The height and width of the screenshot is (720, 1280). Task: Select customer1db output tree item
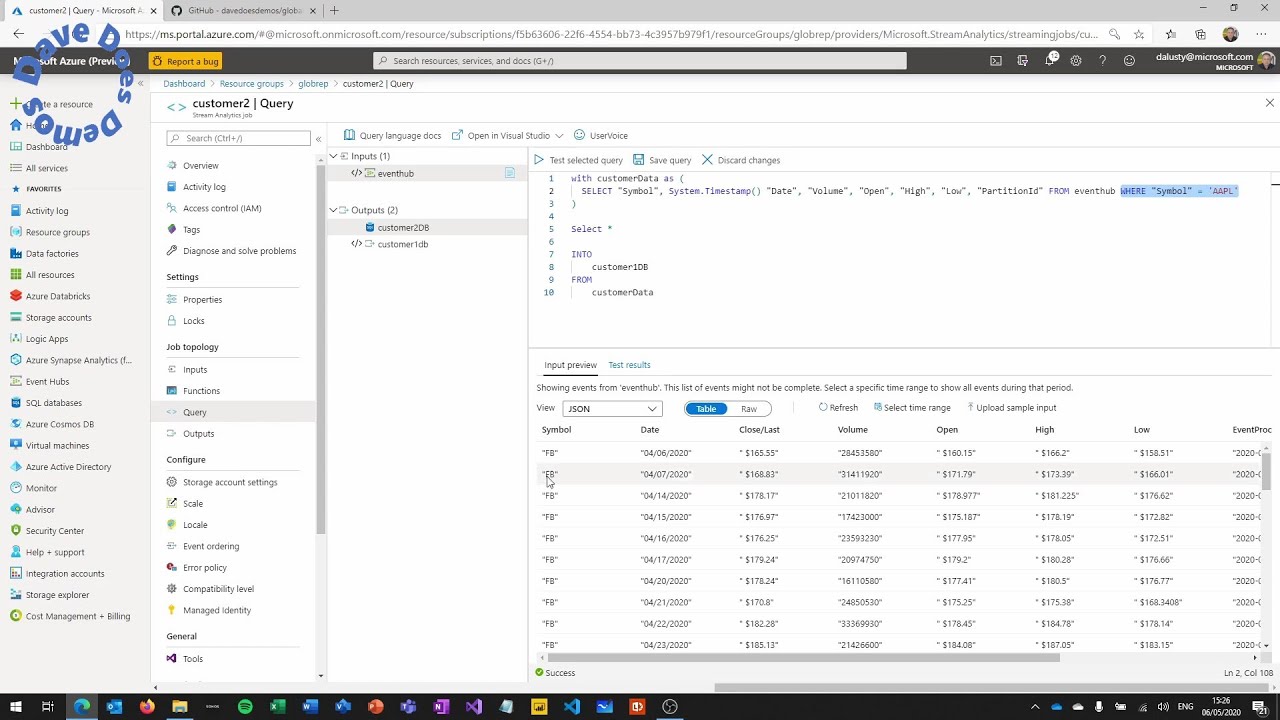click(x=427, y=244)
